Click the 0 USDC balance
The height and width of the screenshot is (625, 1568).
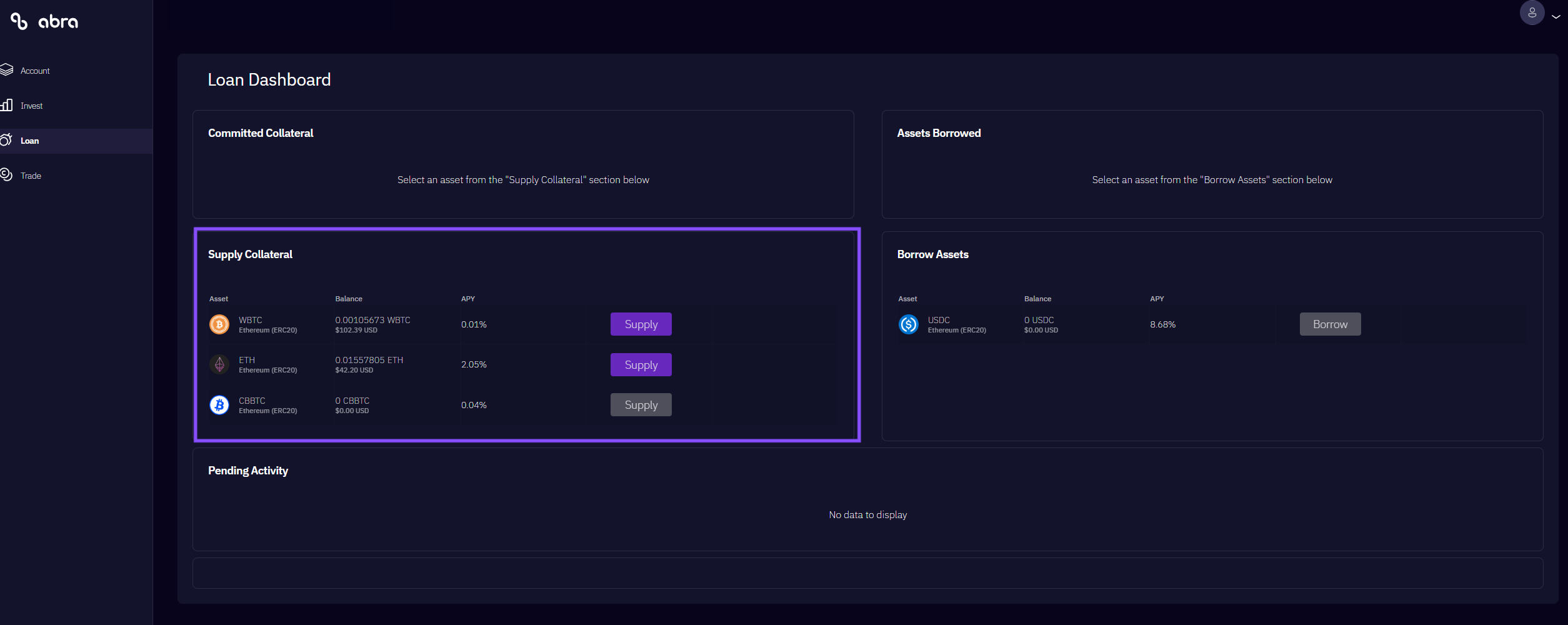pyautogui.click(x=1039, y=320)
